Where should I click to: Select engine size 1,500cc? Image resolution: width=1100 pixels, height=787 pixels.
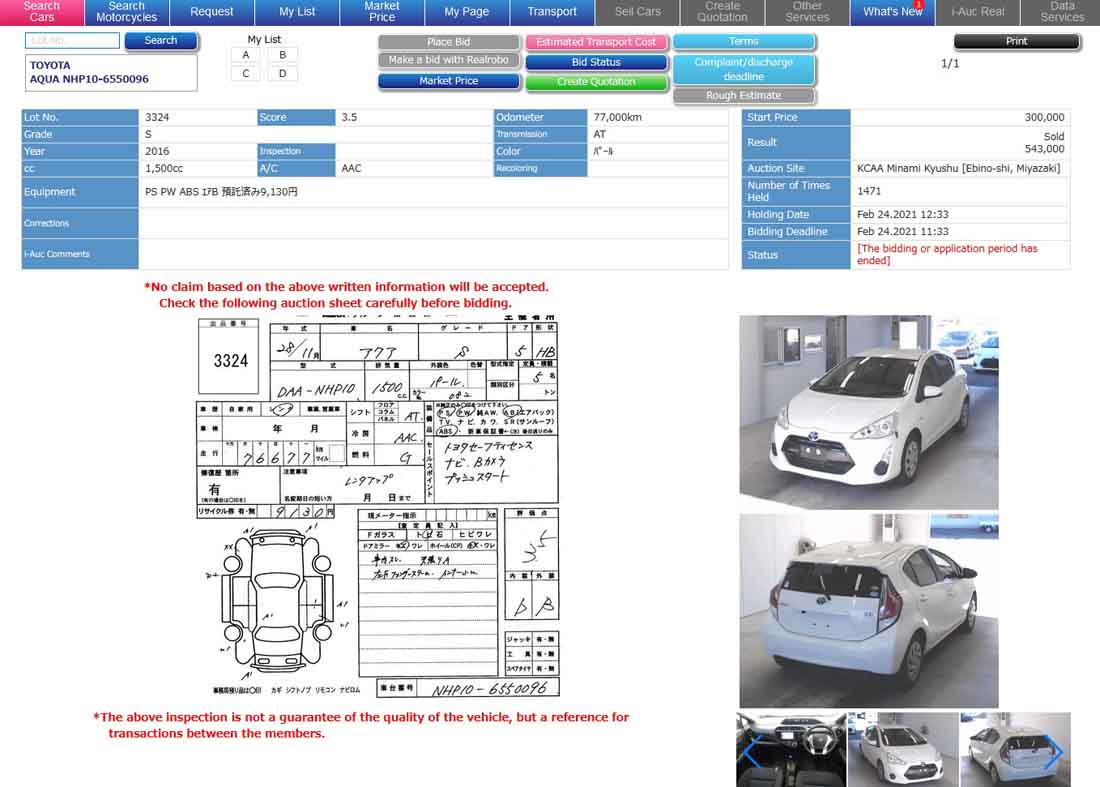pyautogui.click(x=164, y=168)
